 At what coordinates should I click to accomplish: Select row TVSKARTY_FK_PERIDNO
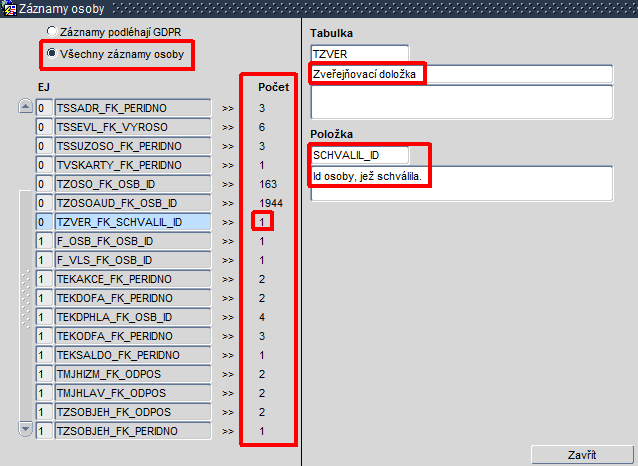[x=133, y=165]
